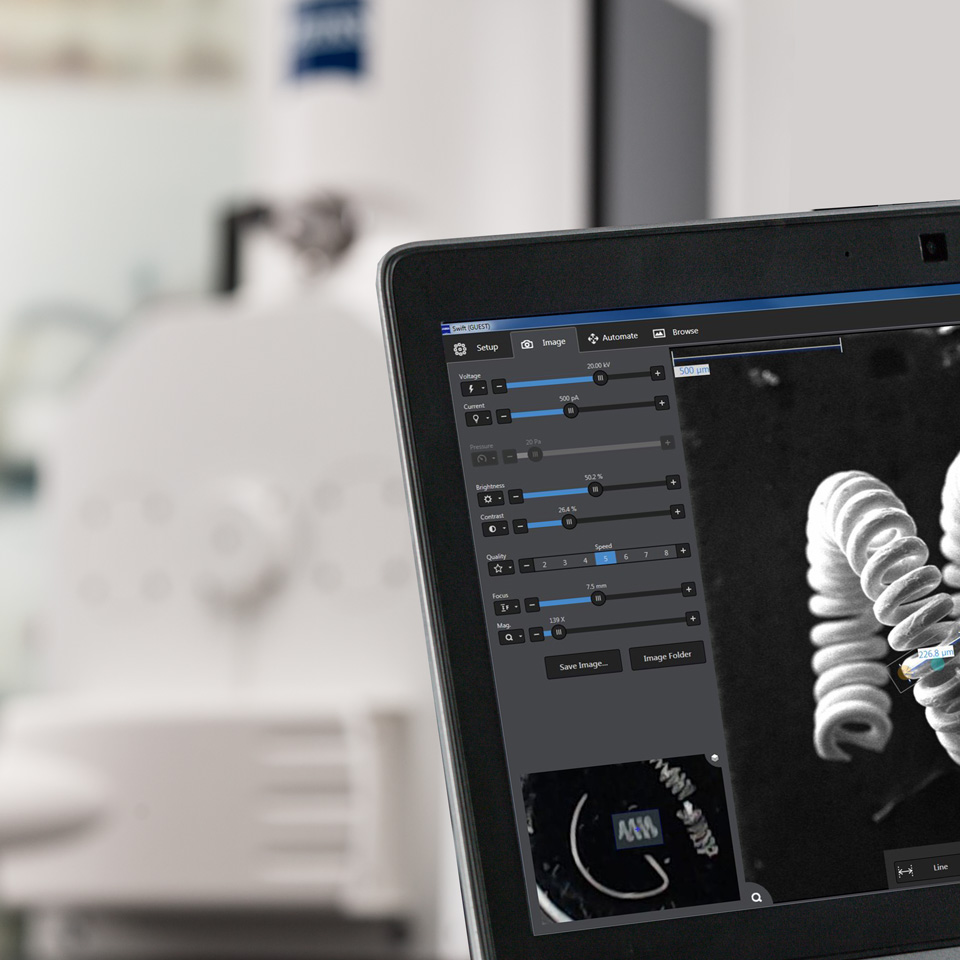
Task: Click the Save Image... button
Action: 583,665
